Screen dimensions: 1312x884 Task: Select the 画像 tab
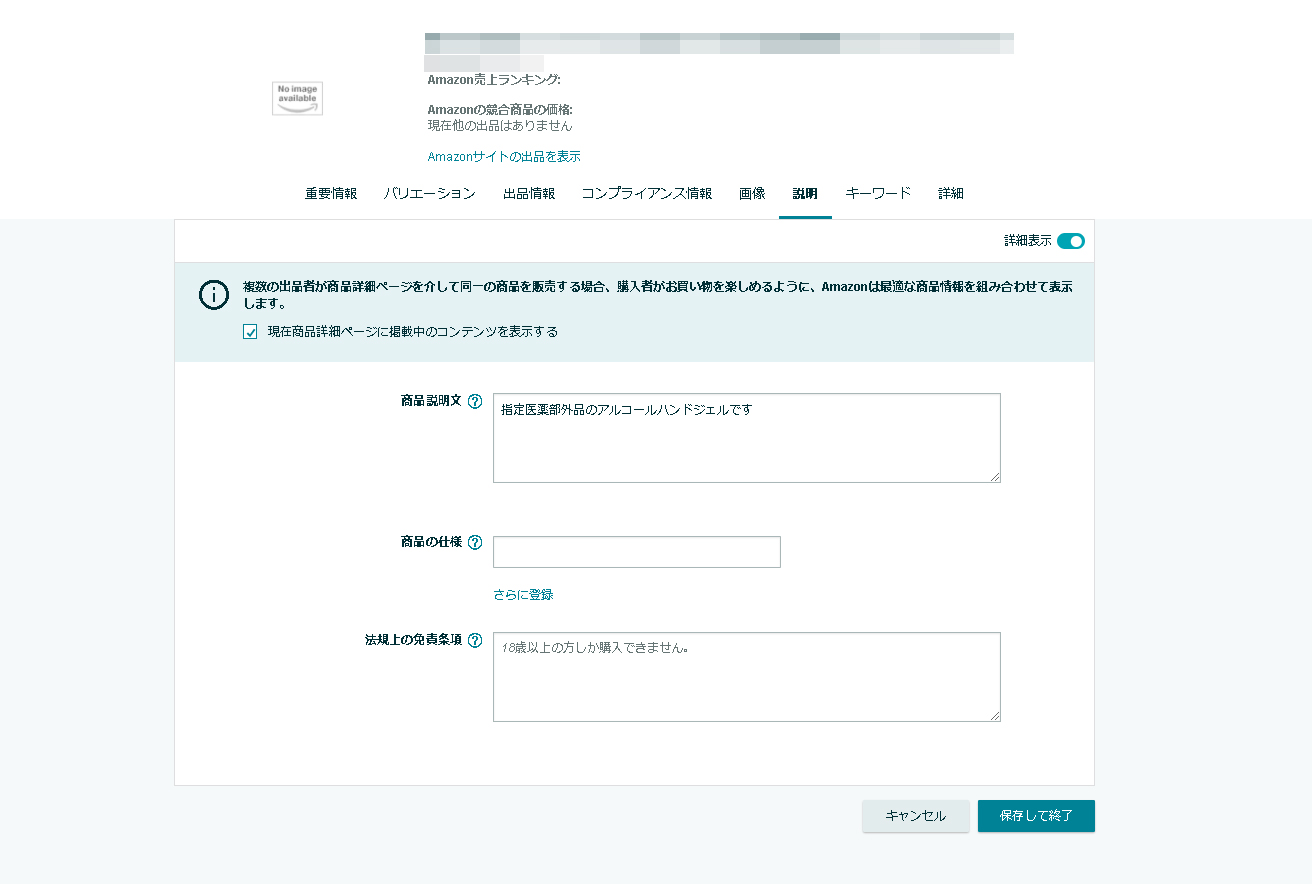[x=752, y=194]
